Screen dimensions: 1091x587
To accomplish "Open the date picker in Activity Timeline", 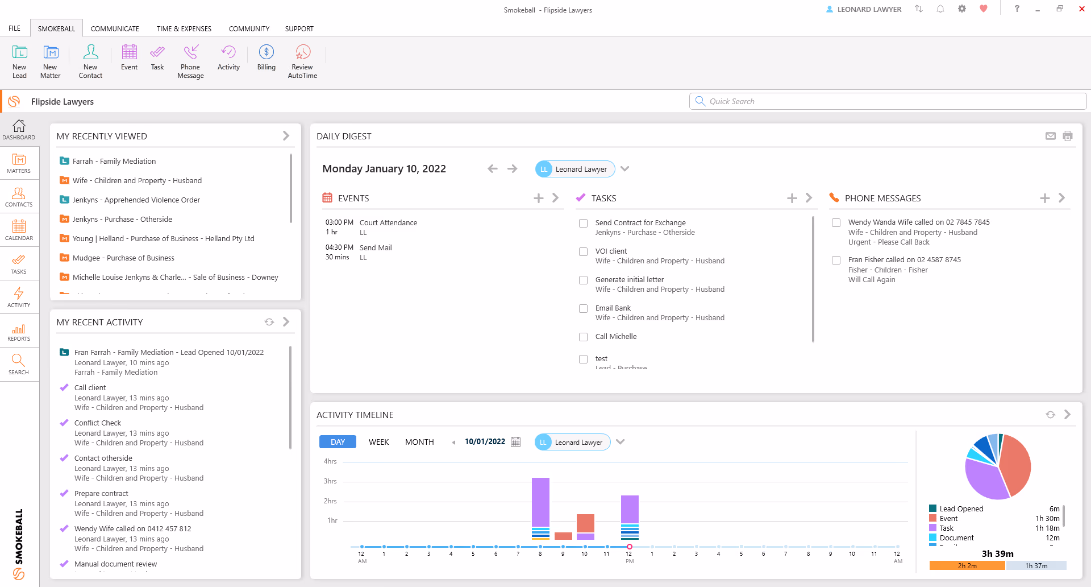I will coord(516,441).
